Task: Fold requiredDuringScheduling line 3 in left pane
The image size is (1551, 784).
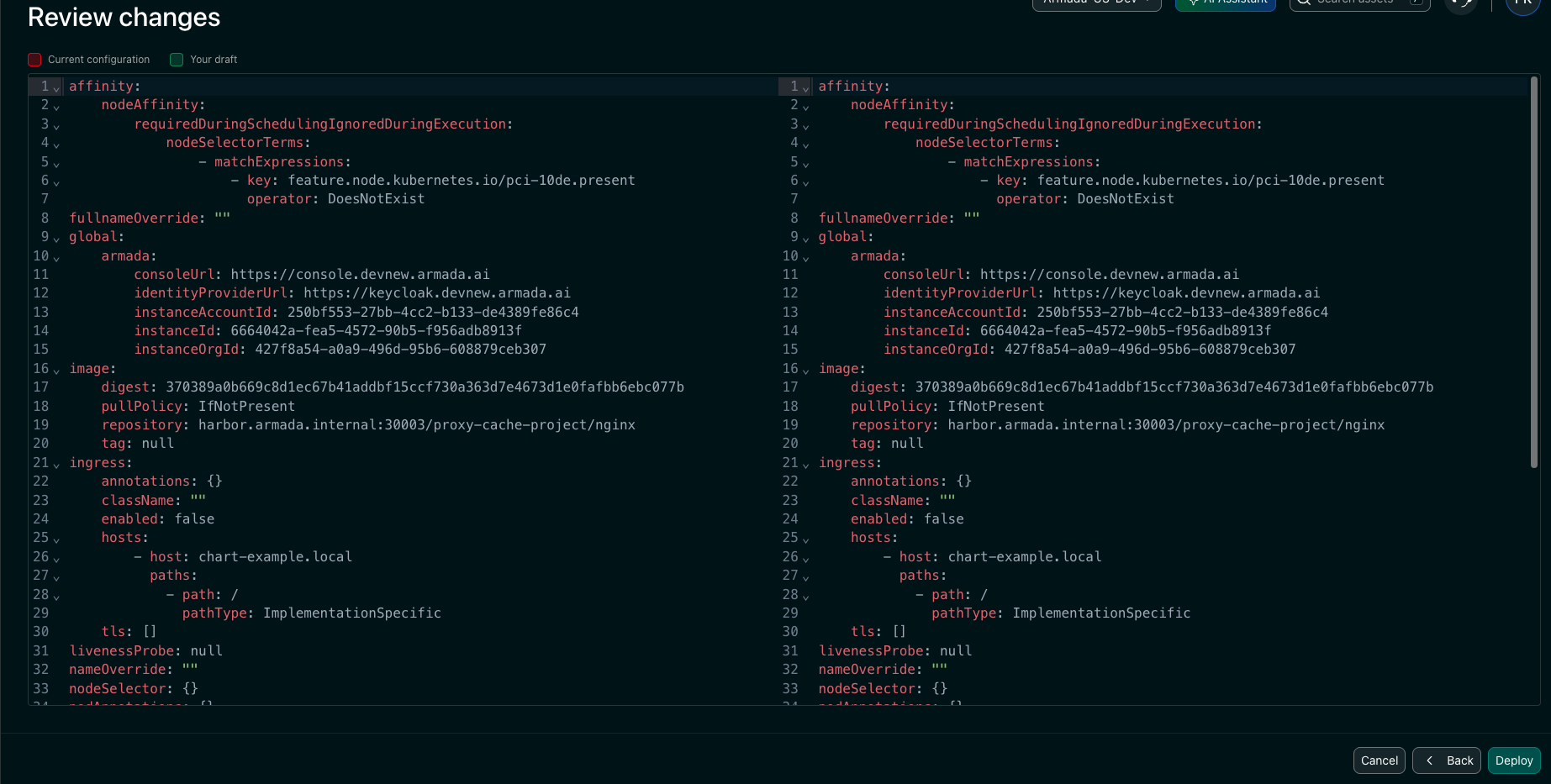Action: point(56,125)
